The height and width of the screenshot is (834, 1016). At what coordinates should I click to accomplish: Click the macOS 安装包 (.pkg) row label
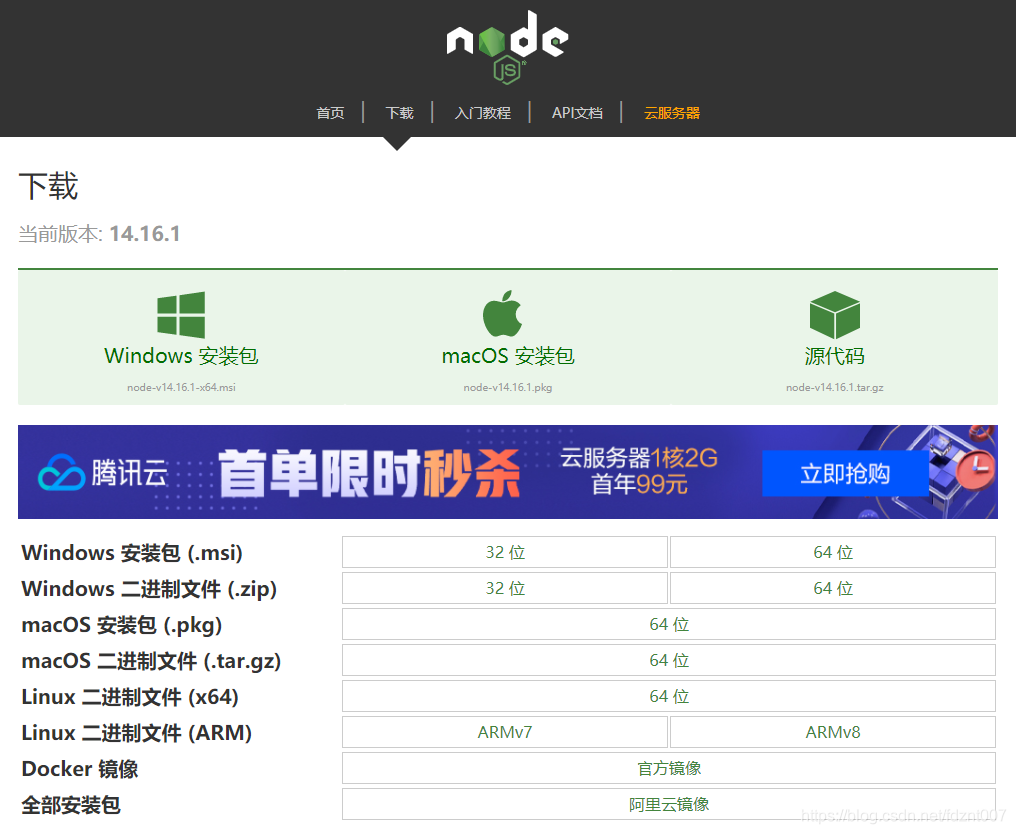coord(122,625)
